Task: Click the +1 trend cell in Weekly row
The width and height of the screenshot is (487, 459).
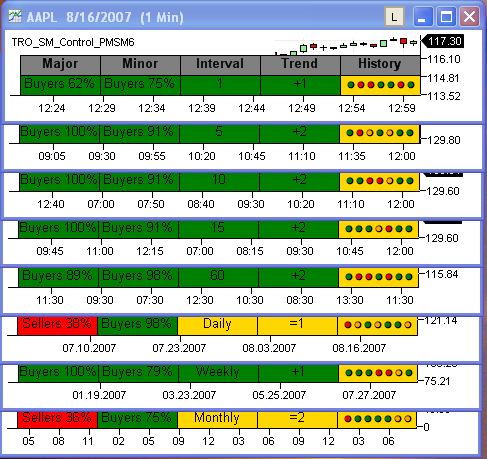Action: coord(298,373)
